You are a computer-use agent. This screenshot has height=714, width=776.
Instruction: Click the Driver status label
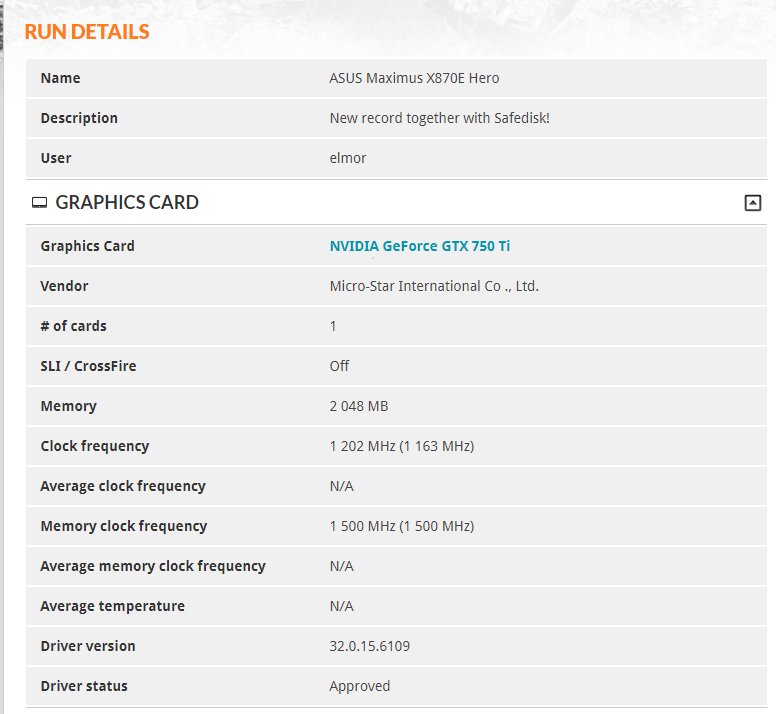pos(84,686)
